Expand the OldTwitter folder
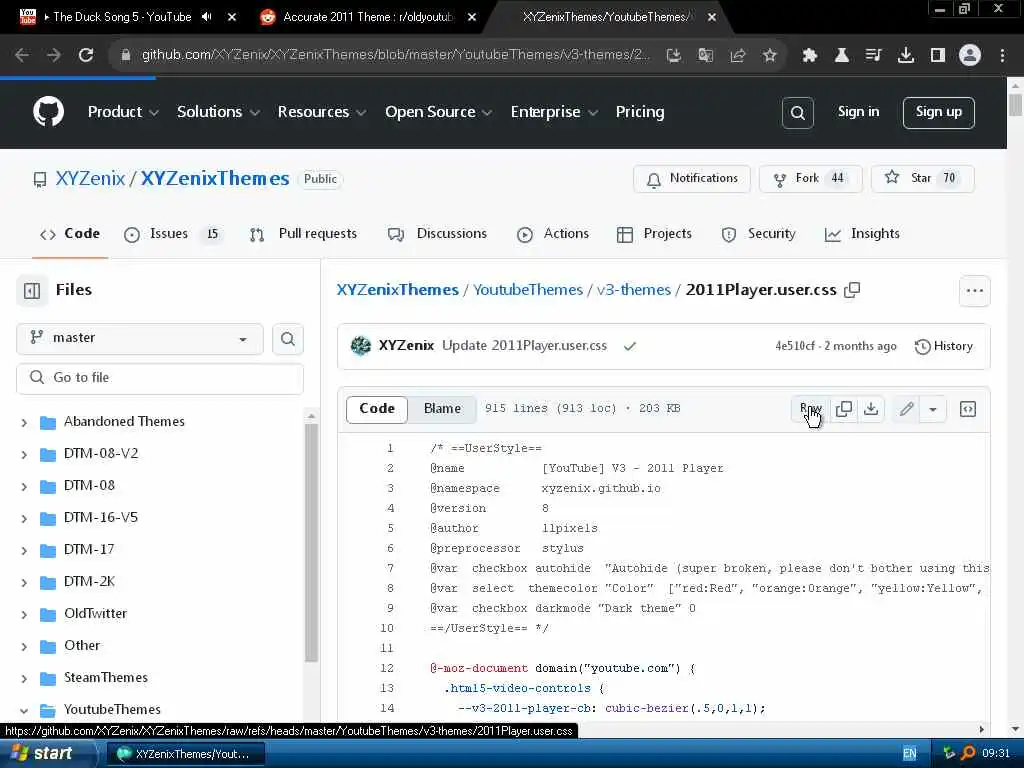Image resolution: width=1024 pixels, height=768 pixels. [x=24, y=615]
